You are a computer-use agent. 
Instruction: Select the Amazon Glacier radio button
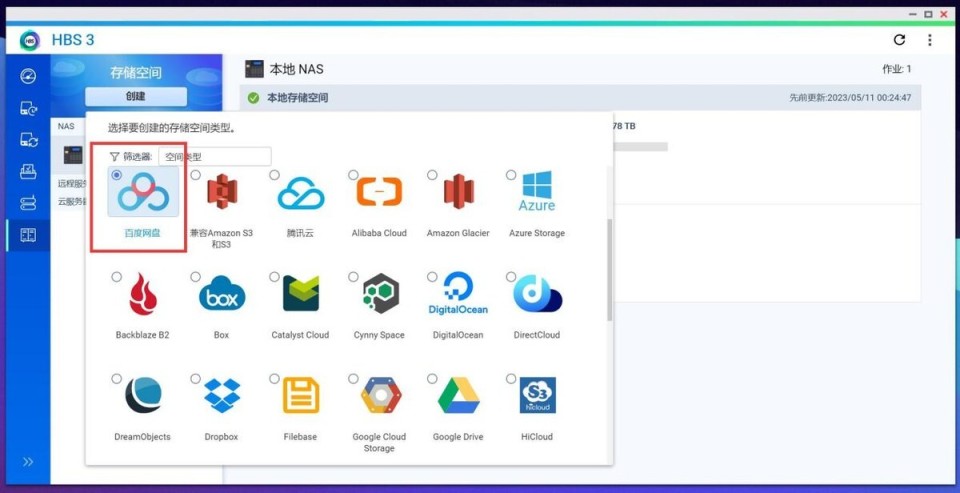pos(432,175)
